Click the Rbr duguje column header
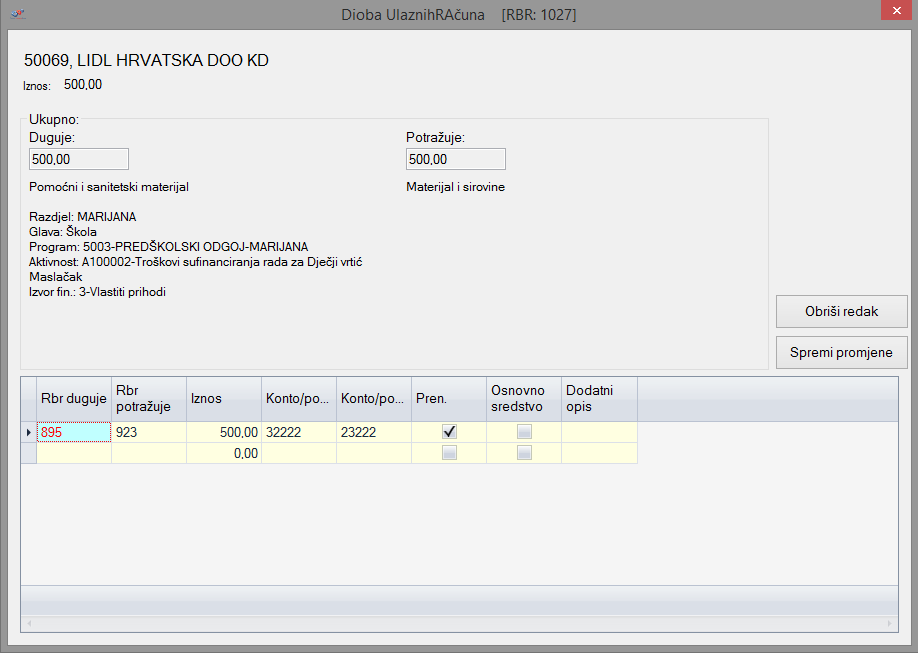 pos(74,398)
